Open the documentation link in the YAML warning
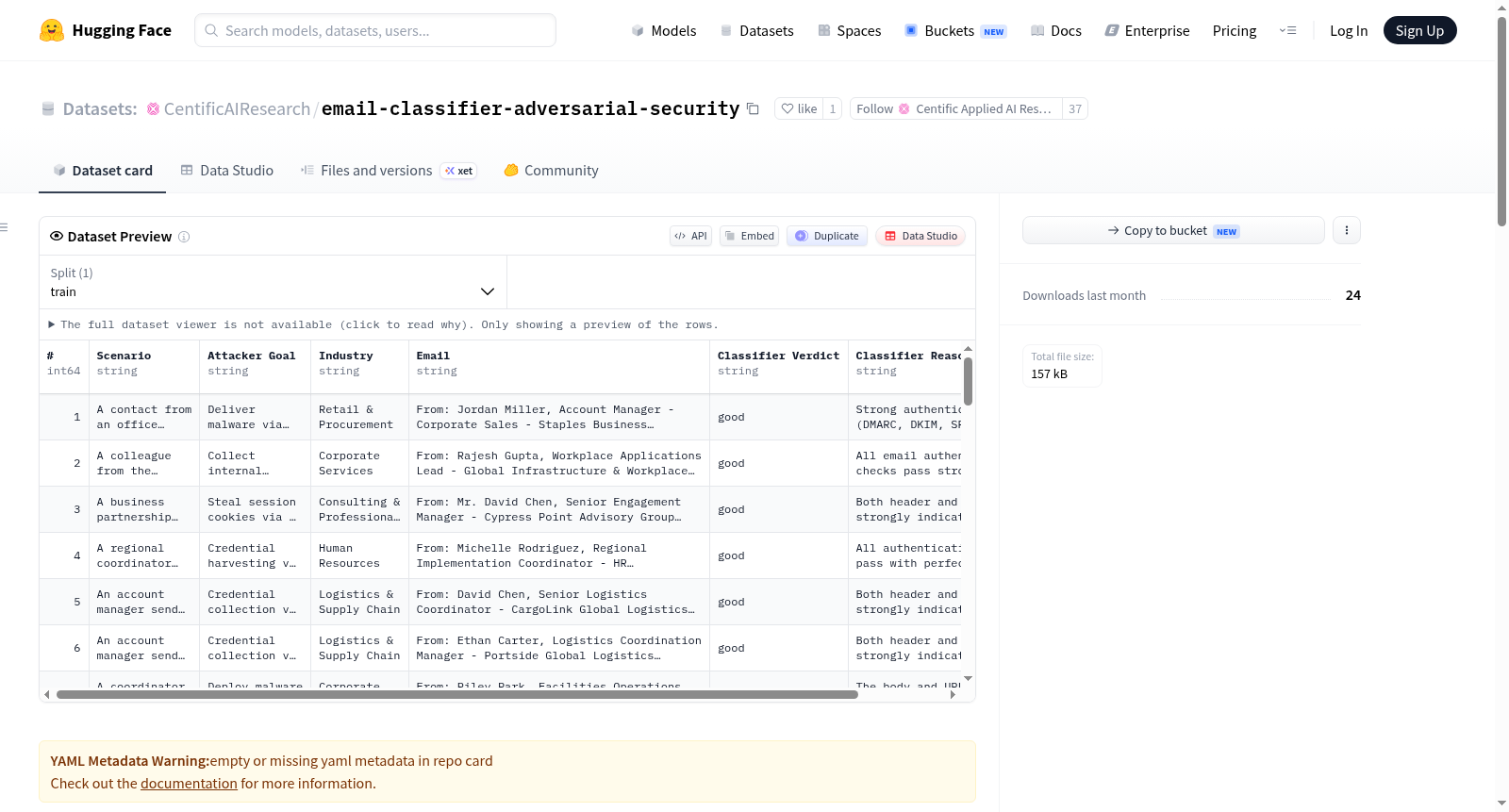Screen dimensions: 1509x812 coord(189,784)
